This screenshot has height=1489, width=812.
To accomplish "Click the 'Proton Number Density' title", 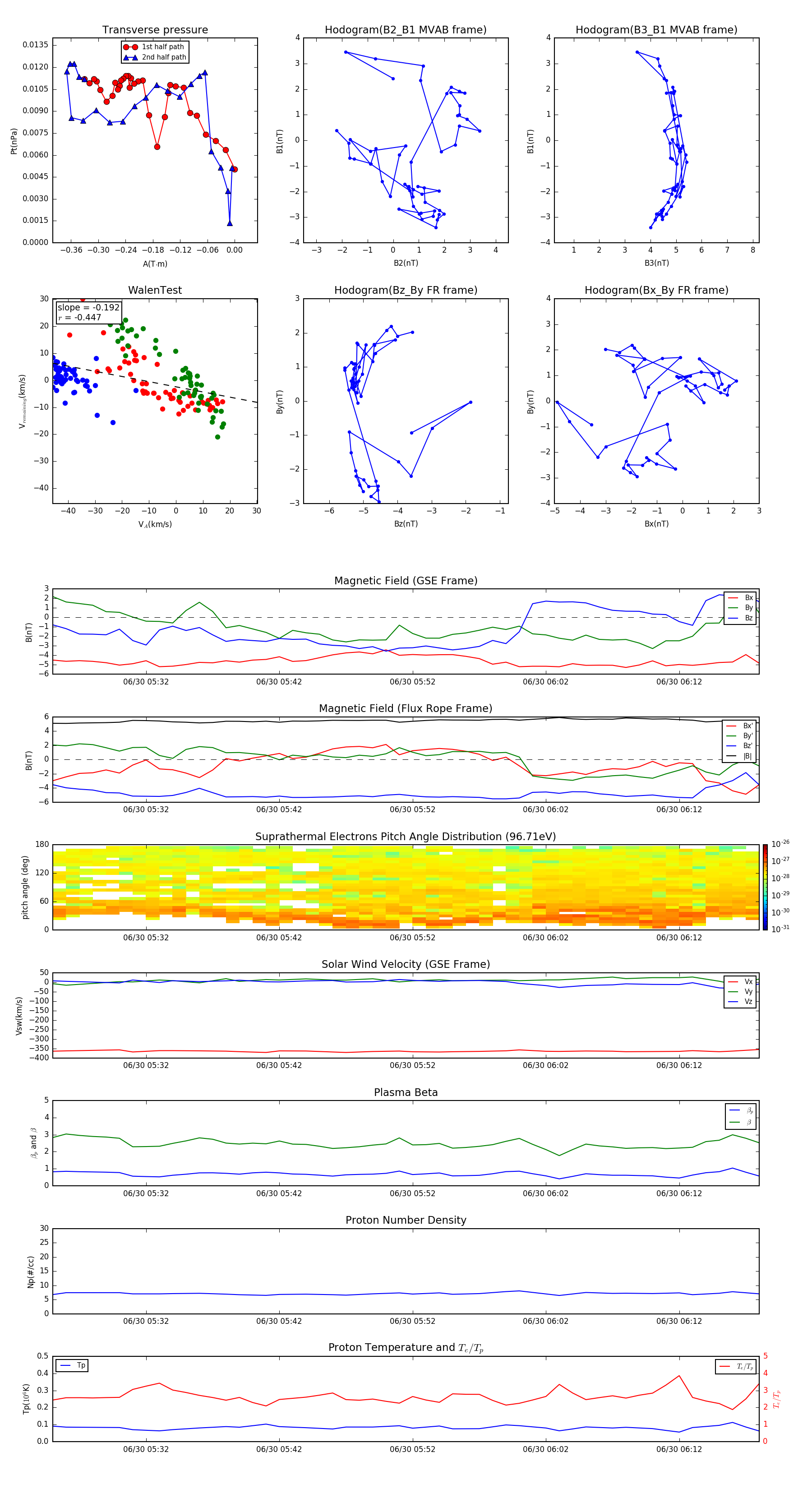I will [x=406, y=1220].
